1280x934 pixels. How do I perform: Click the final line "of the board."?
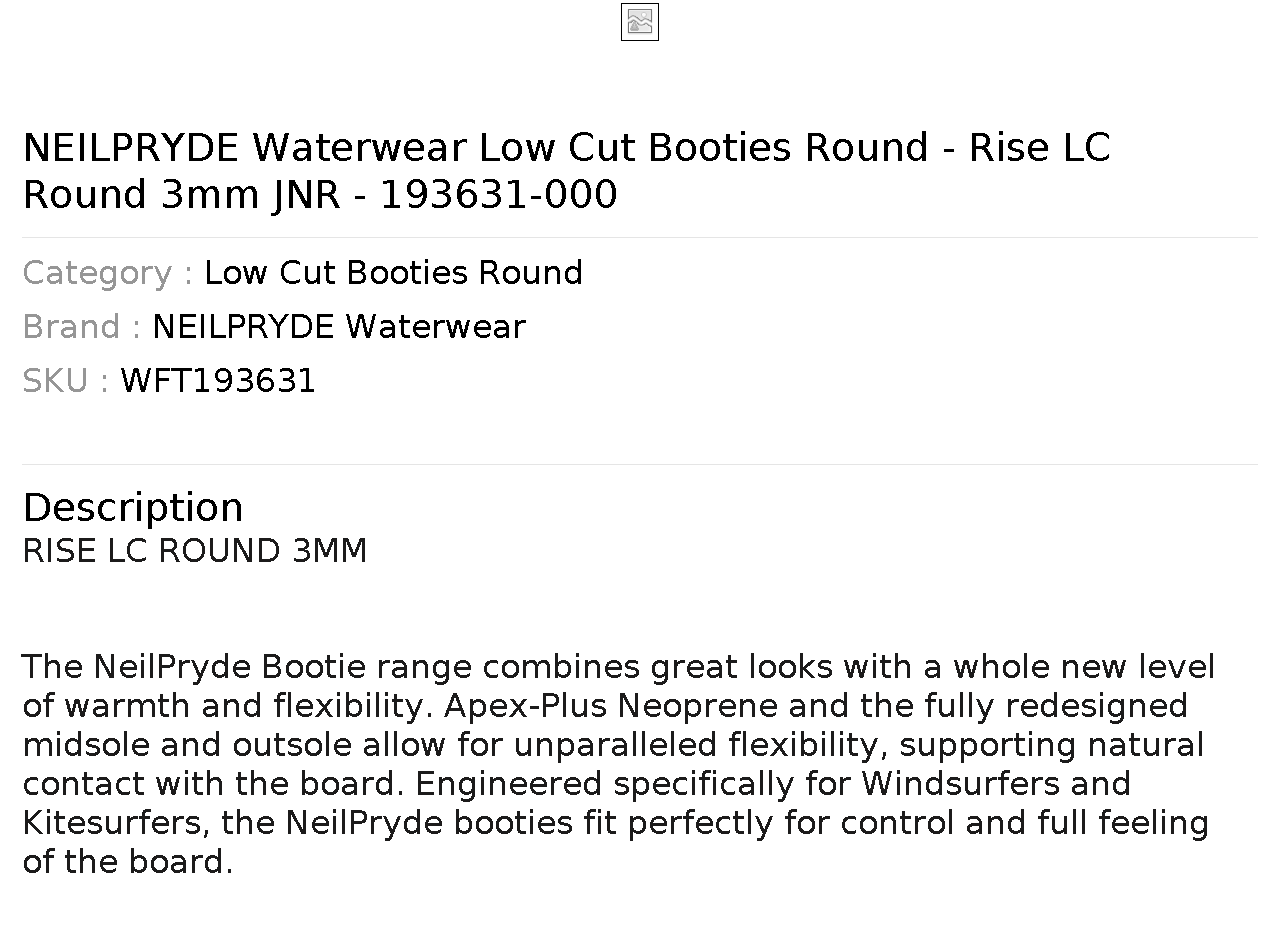pos(128,862)
